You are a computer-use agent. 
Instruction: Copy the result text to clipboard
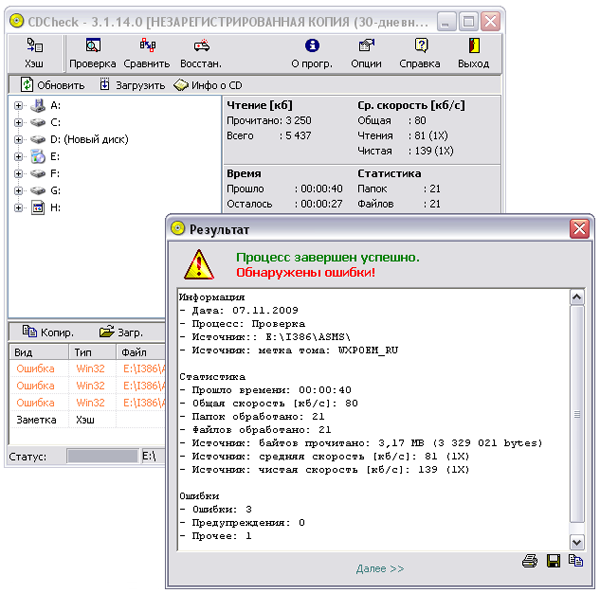point(575,562)
